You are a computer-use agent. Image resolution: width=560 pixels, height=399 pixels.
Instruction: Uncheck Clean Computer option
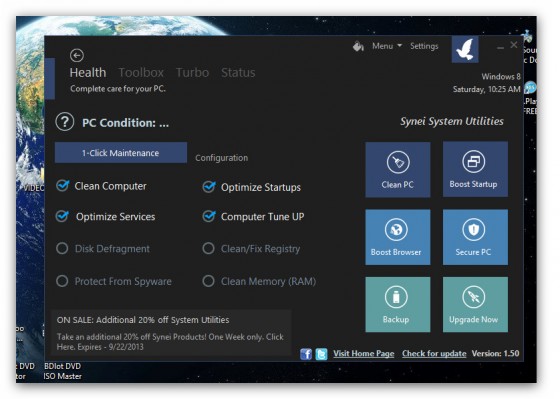click(62, 185)
